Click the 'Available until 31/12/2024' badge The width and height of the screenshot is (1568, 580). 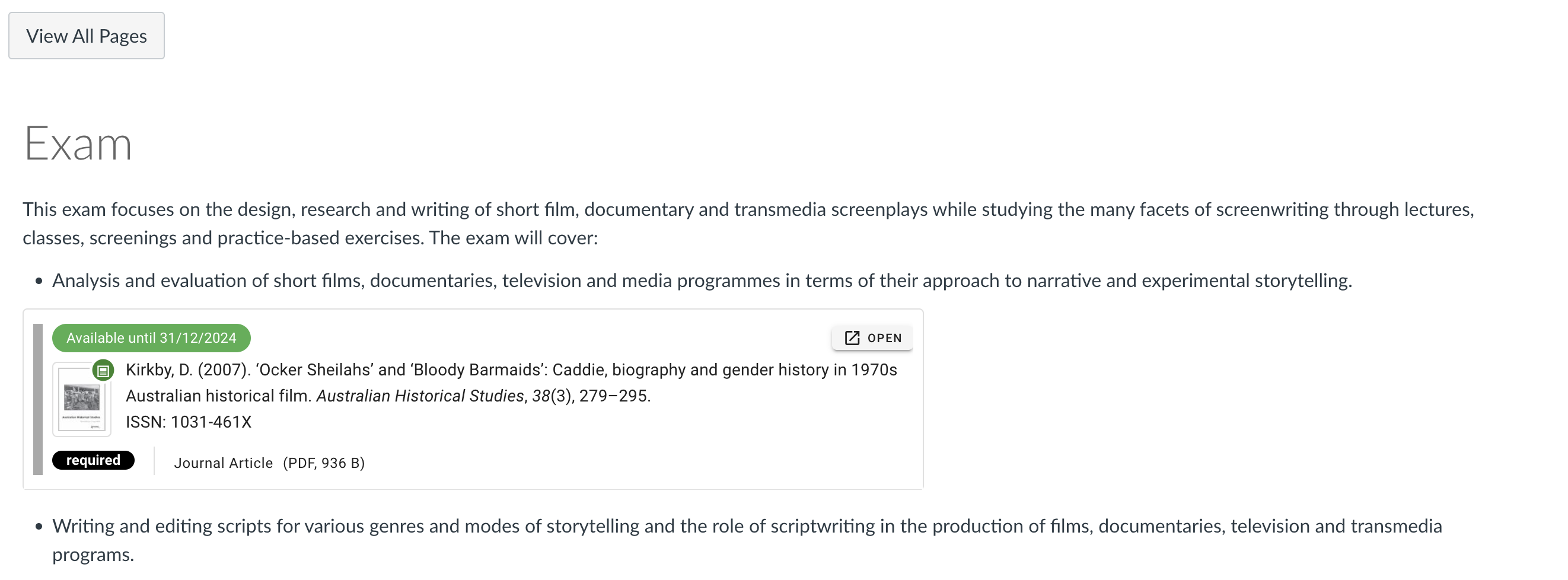(151, 338)
